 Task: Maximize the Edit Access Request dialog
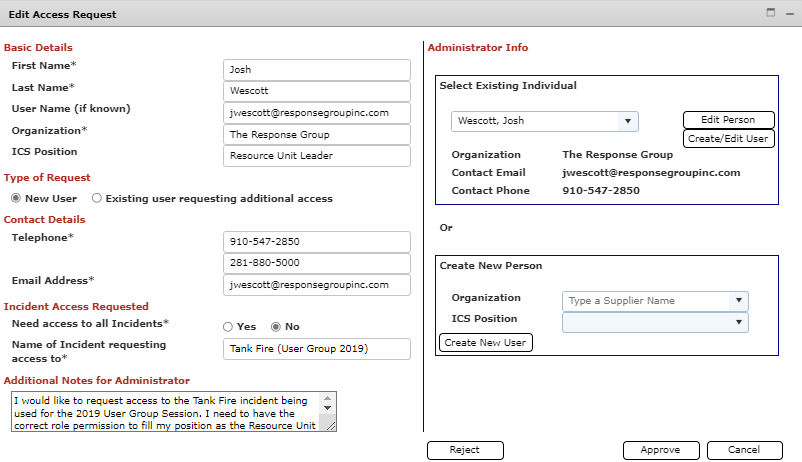click(771, 13)
